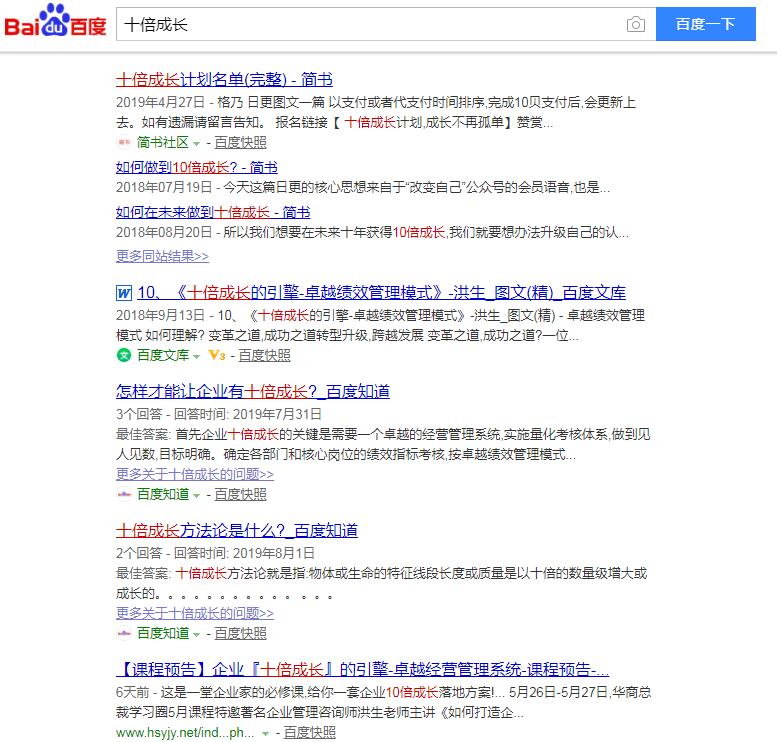Screen dimensions: 777x742
Task: Expand dropdown arrow next to 百度文库
Action: pos(196,356)
